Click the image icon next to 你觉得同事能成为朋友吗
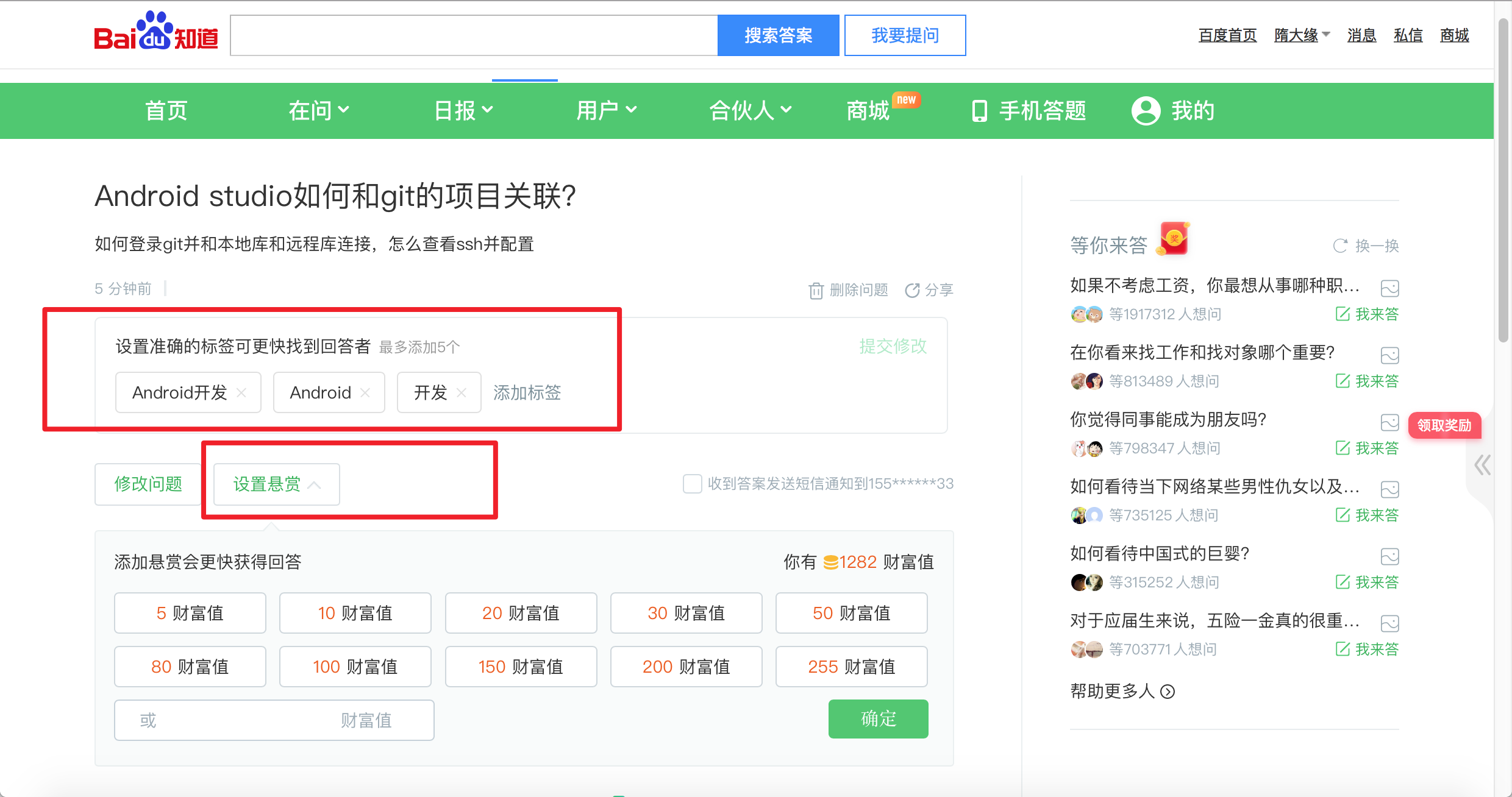Screen dimensions: 1512x797 point(1390,422)
